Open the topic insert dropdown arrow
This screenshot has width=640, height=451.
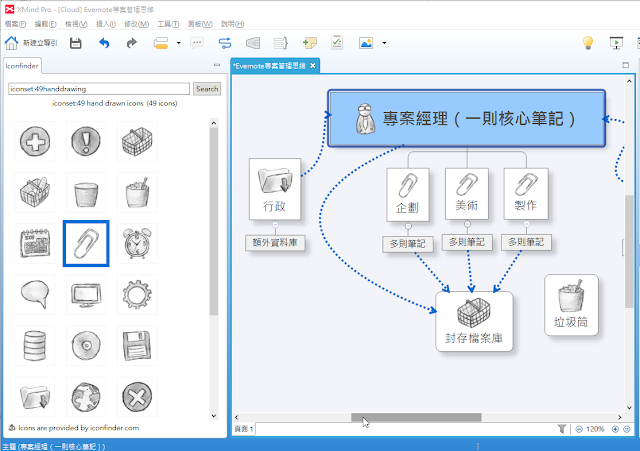coord(178,43)
